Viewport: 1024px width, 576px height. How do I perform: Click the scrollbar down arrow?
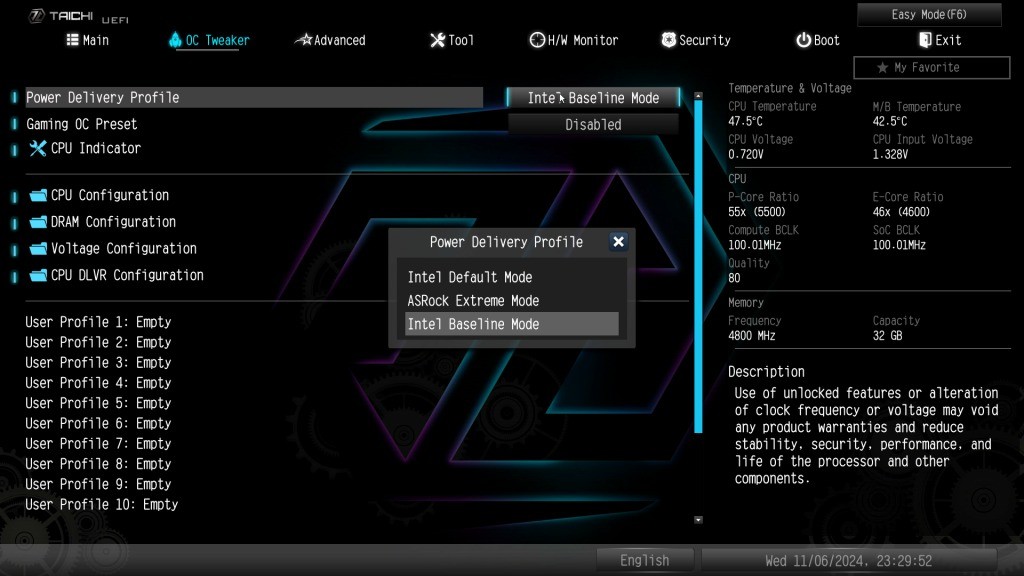[x=698, y=520]
